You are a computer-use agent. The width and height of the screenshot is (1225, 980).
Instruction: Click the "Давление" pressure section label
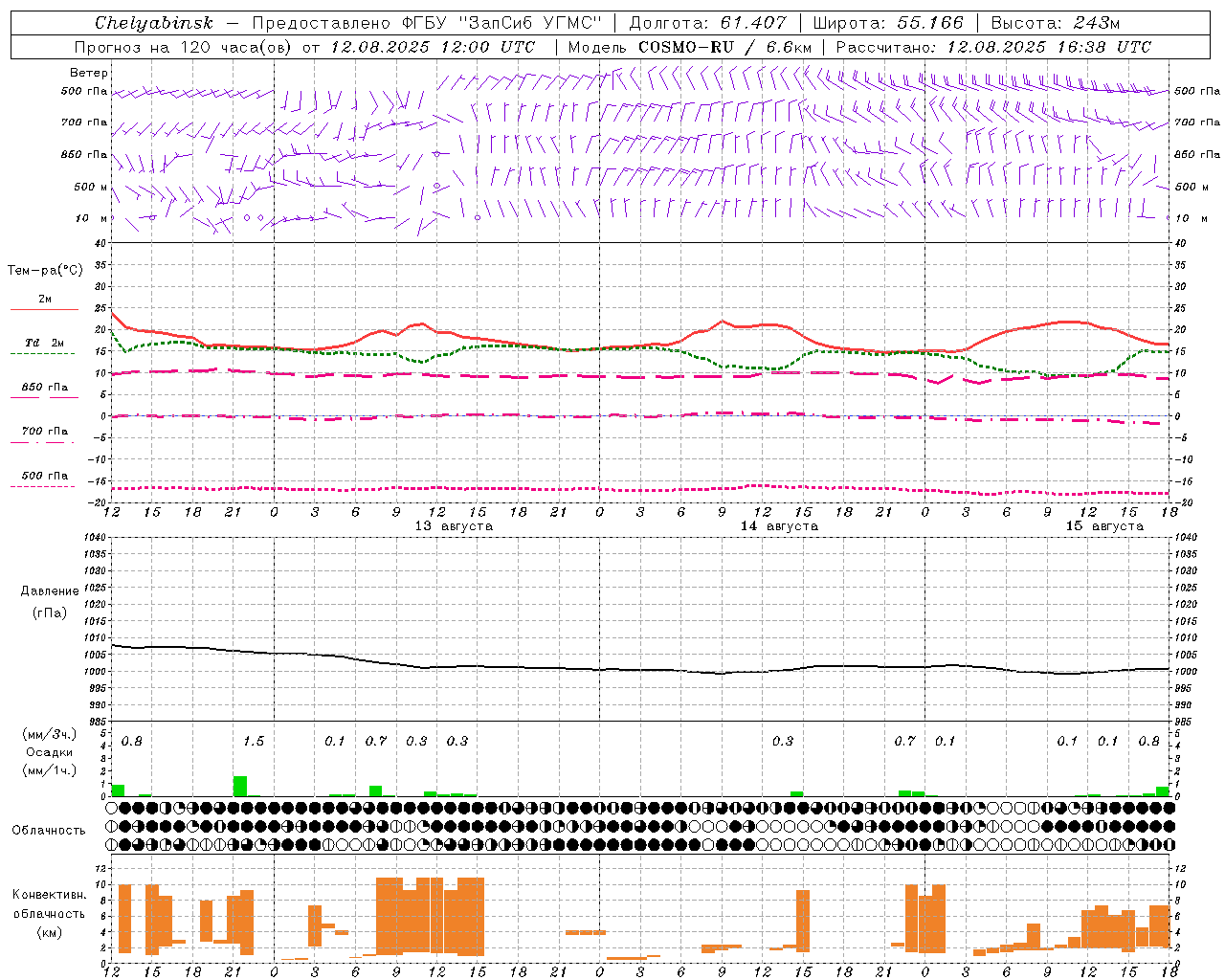48,591
